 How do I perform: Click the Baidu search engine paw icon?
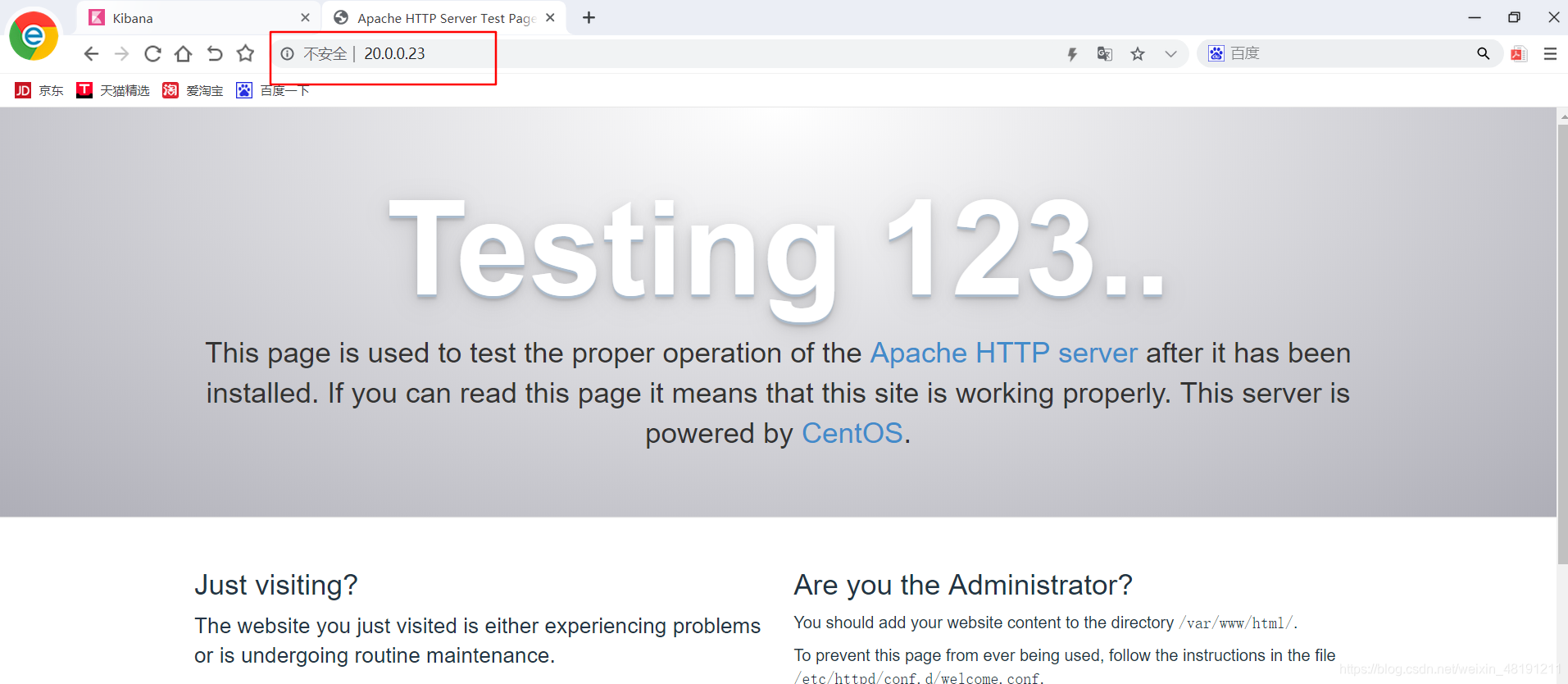click(1216, 53)
